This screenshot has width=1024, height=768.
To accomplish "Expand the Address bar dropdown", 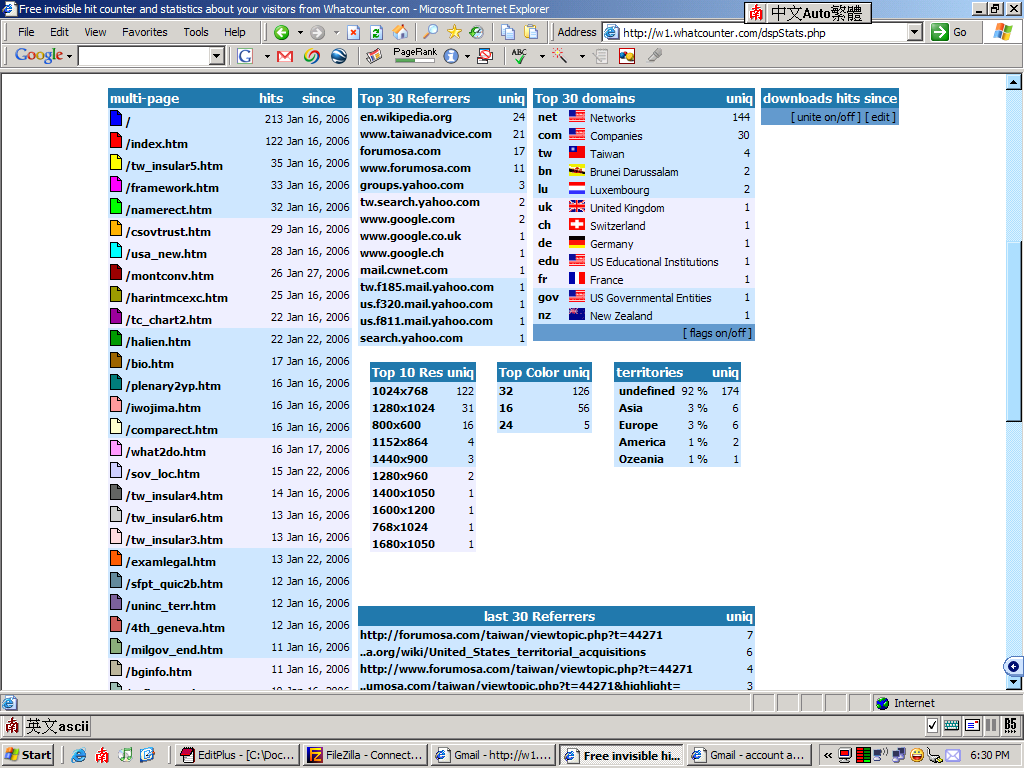I will point(914,32).
